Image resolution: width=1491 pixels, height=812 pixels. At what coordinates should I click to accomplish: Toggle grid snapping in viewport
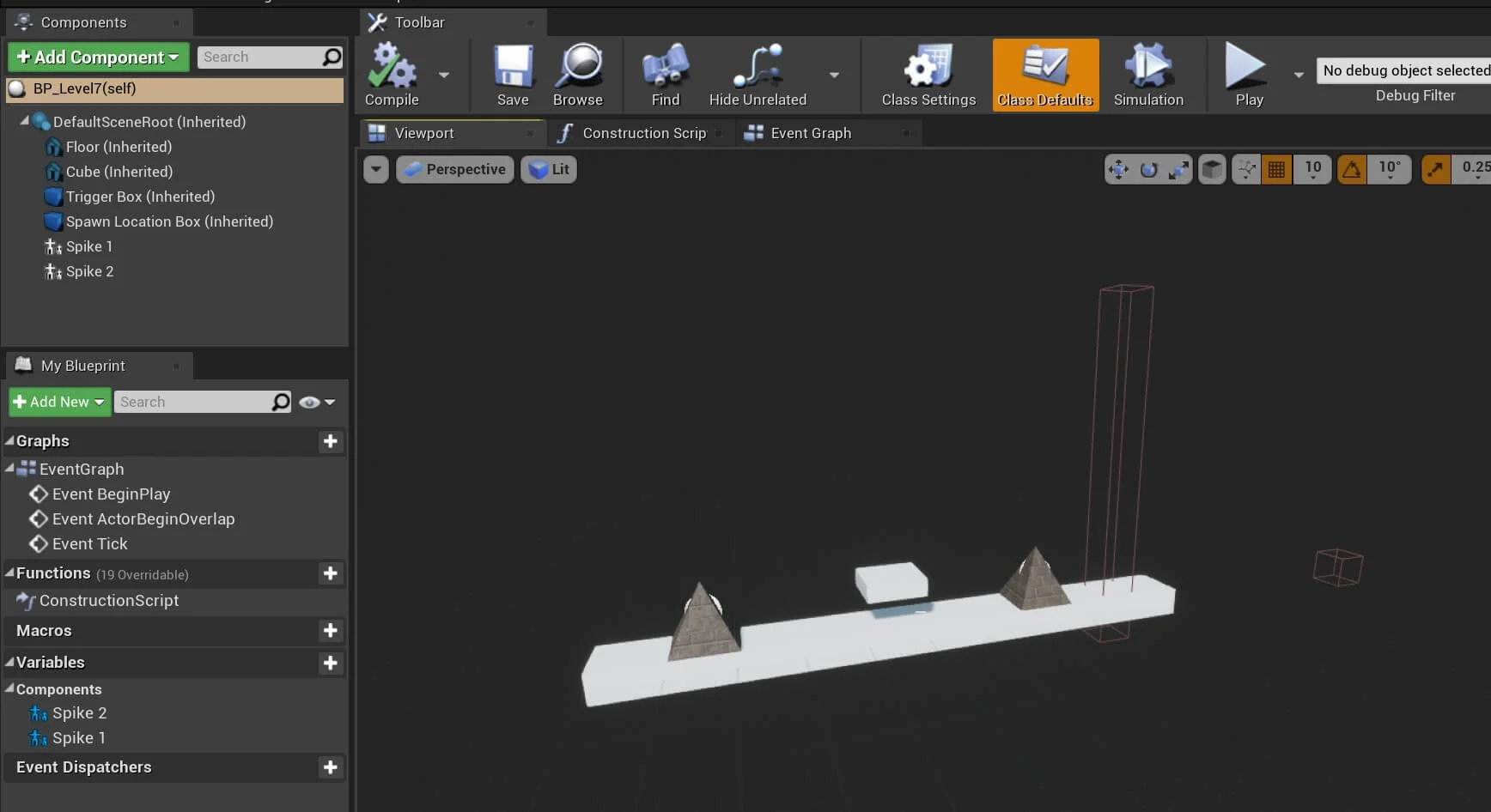[1276, 170]
